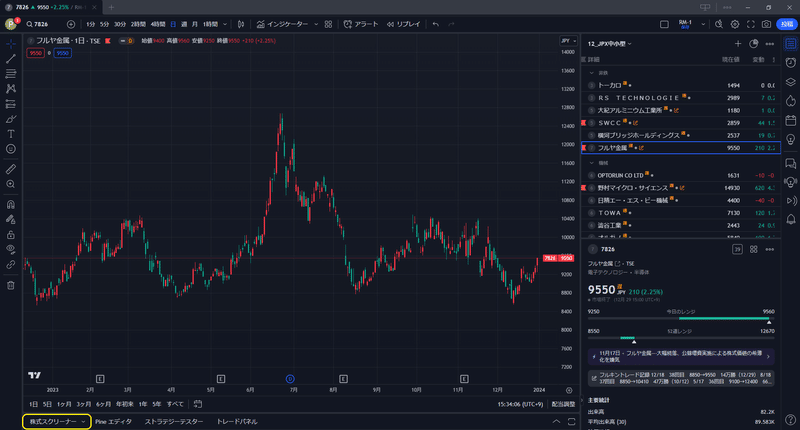Image resolution: width=800 pixels, height=430 pixels.
Task: Open the RM-1 layout dropdown
Action: [x=703, y=24]
